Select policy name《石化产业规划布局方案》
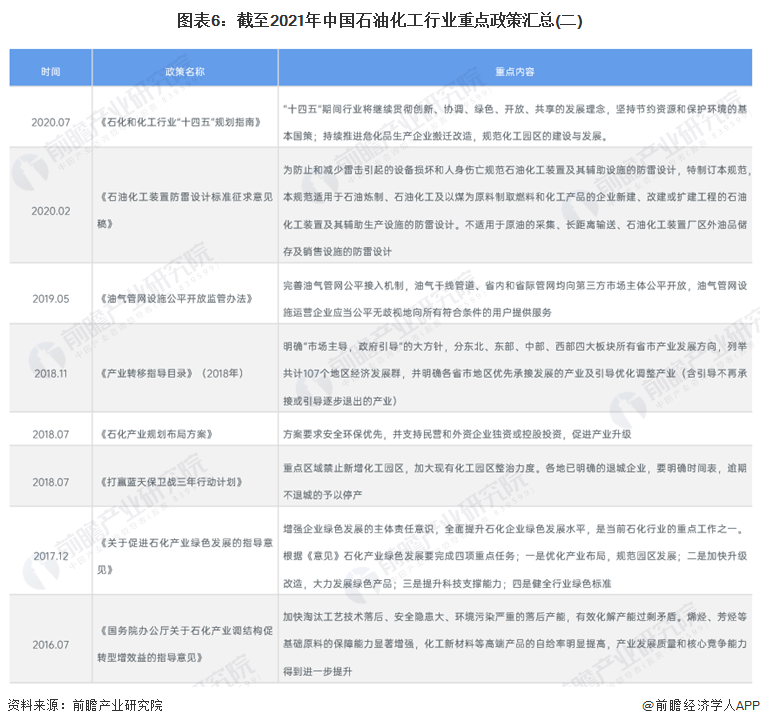 (156, 434)
